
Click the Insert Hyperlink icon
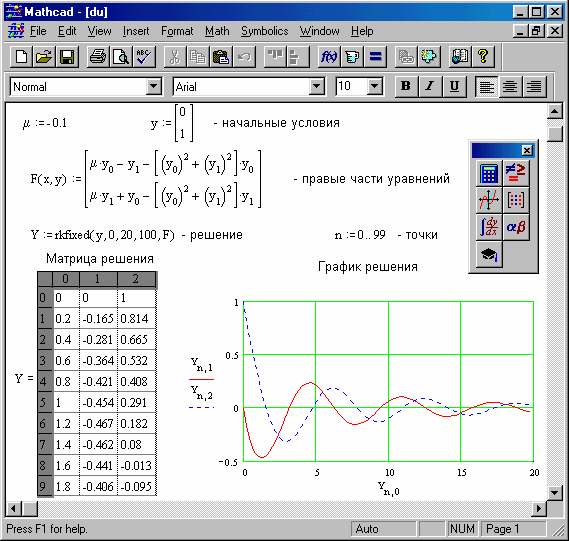tap(406, 57)
